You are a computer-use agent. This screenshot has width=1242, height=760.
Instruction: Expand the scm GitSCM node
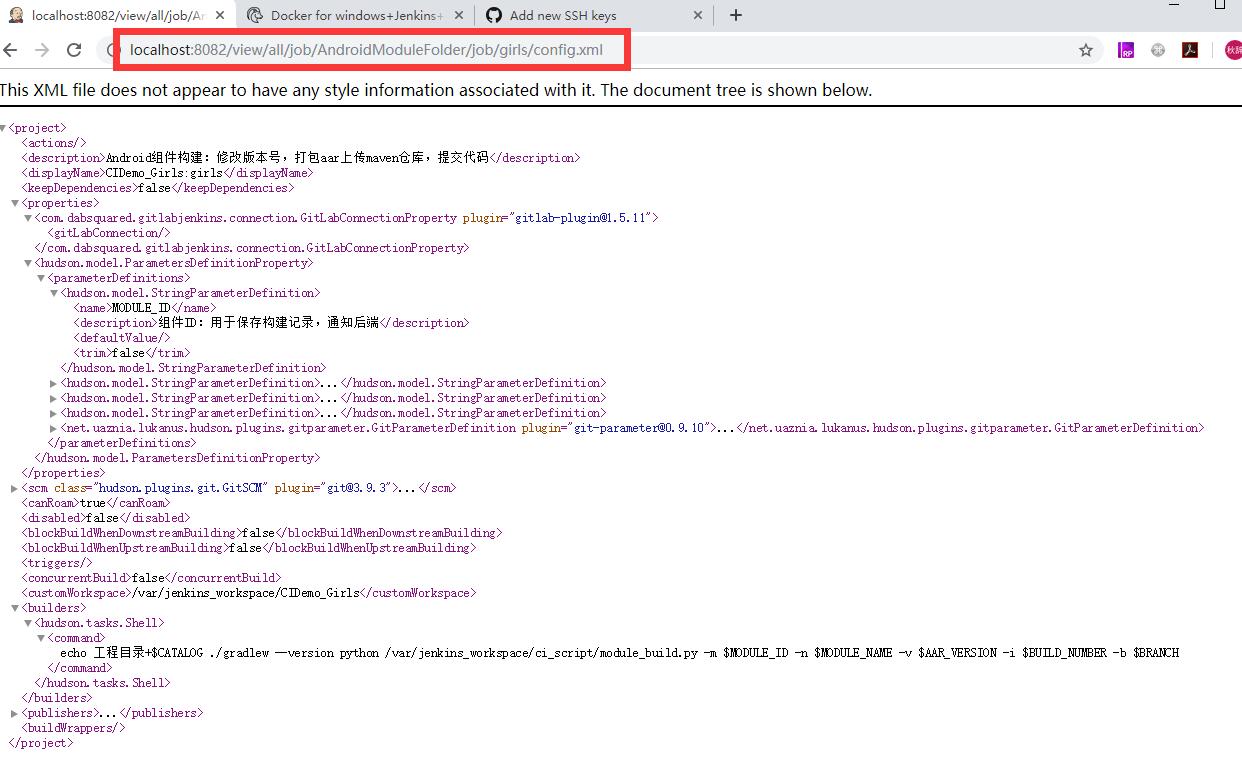pyautogui.click(x=15, y=488)
